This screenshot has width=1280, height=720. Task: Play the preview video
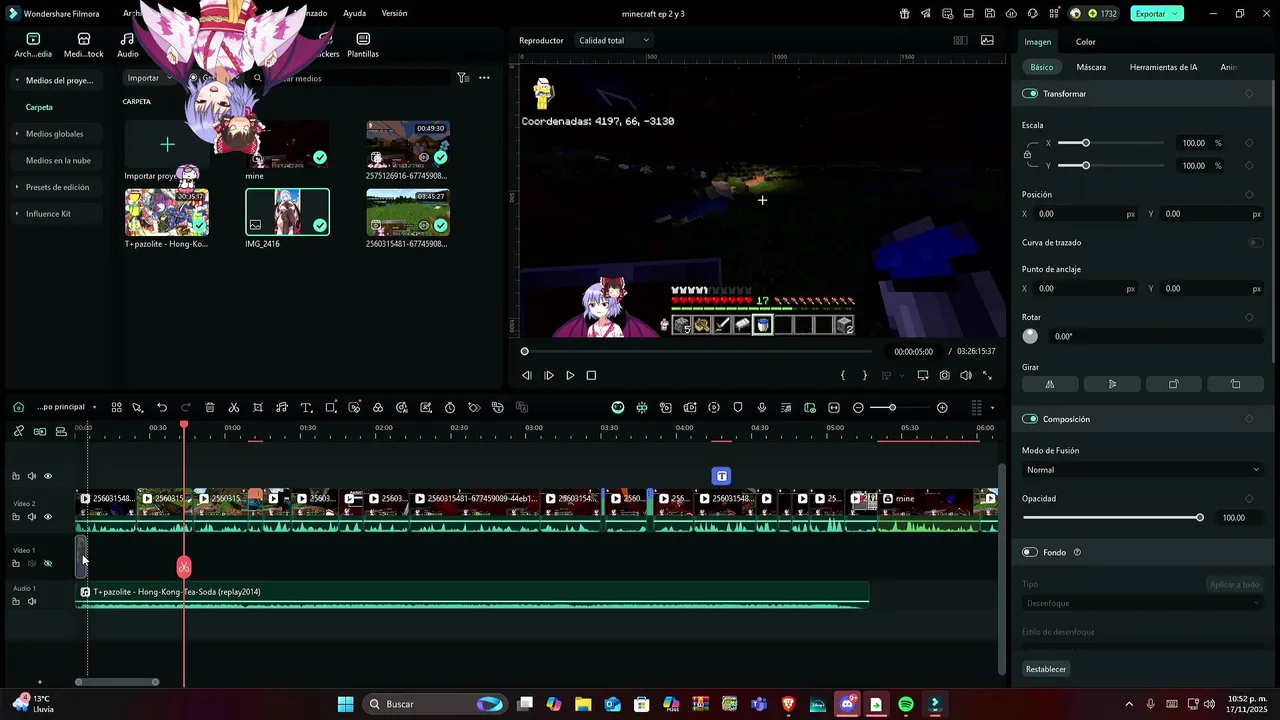click(x=570, y=376)
